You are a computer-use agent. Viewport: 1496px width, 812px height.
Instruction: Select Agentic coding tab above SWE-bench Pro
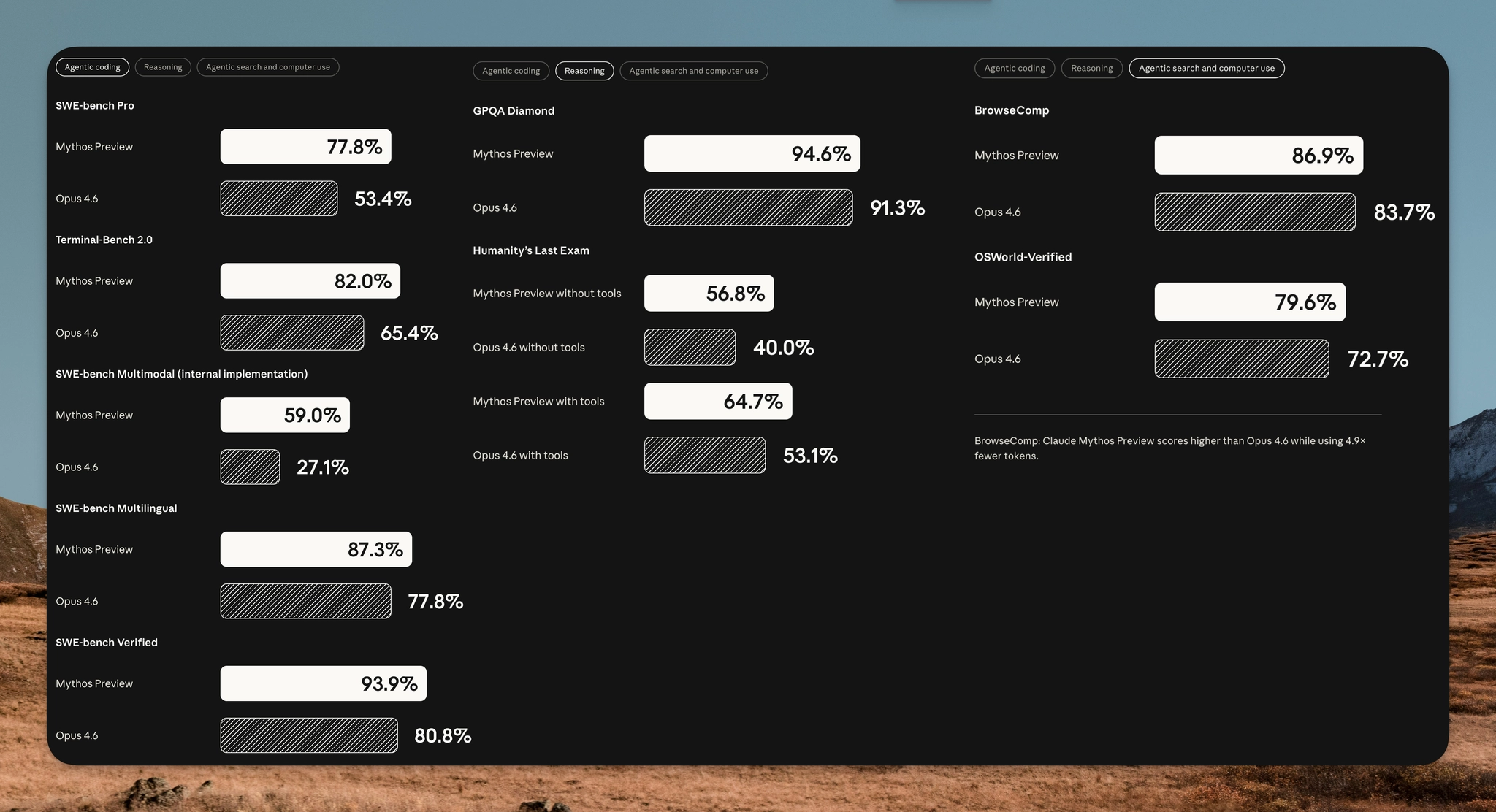(92, 67)
